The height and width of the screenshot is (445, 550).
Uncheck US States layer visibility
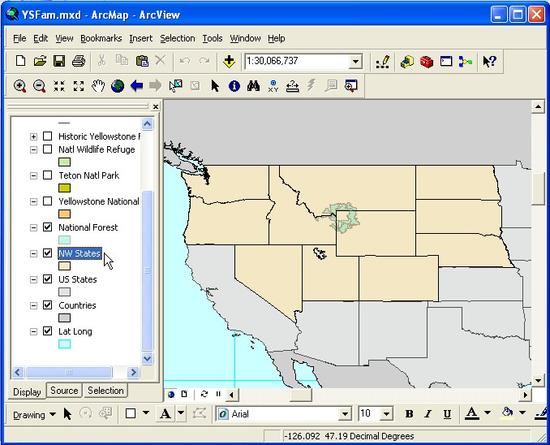tap(47, 279)
